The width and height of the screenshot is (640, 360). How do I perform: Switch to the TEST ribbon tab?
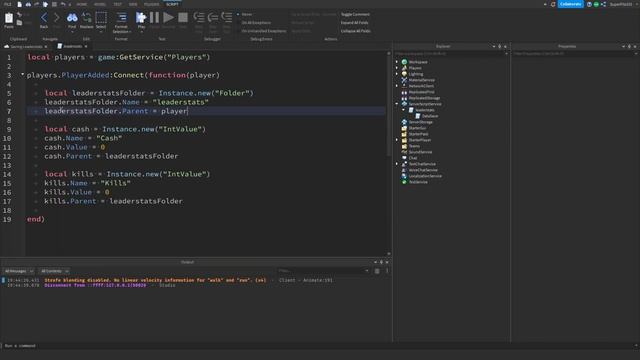click(118, 4)
